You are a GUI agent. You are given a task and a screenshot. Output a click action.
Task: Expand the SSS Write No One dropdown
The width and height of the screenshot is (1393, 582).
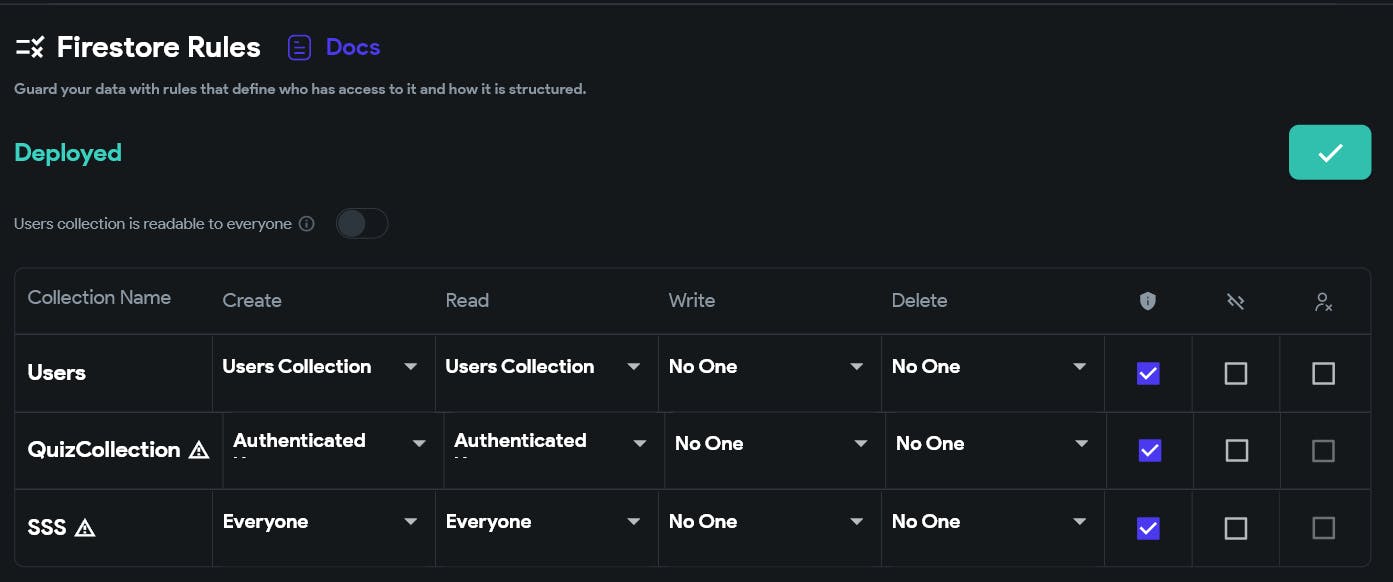(767, 522)
